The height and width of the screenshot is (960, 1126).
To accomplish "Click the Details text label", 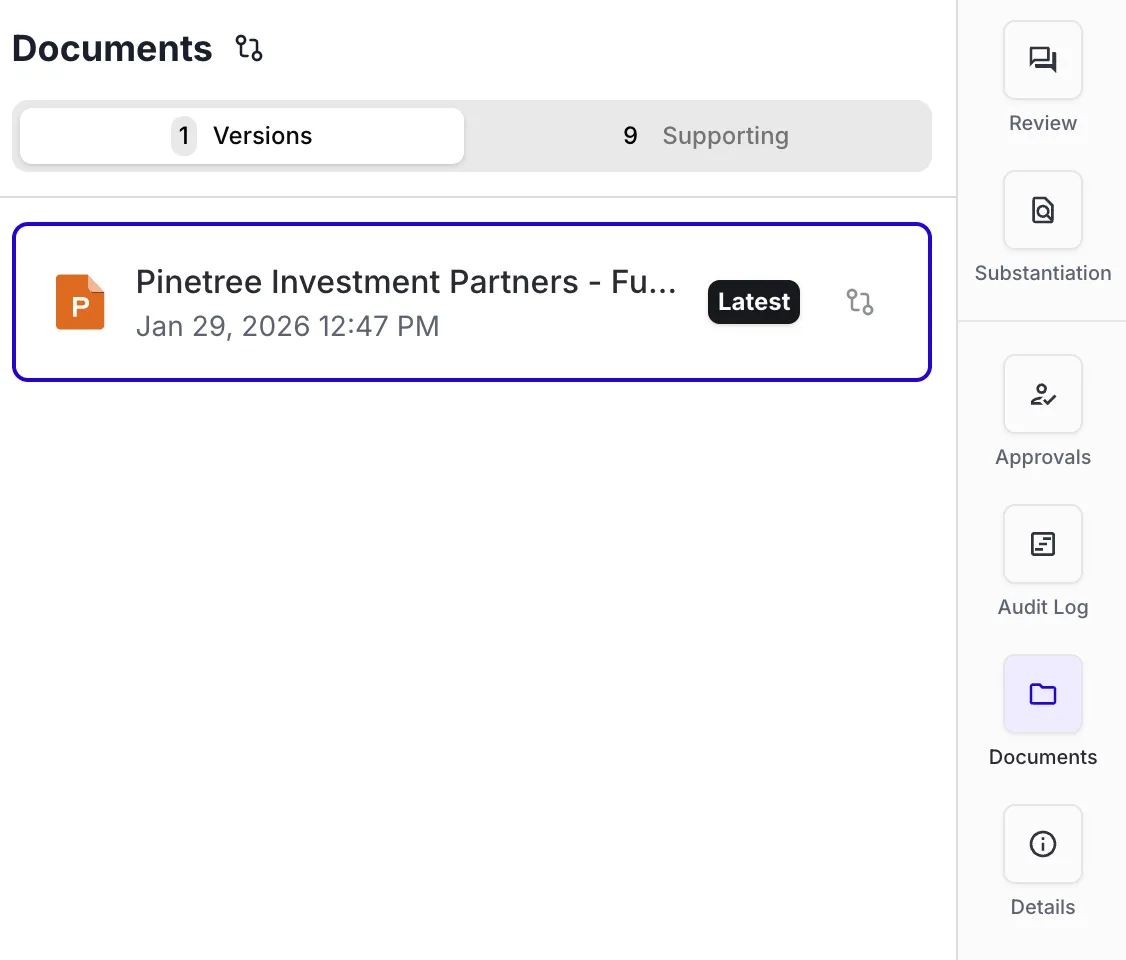I will point(1043,907).
